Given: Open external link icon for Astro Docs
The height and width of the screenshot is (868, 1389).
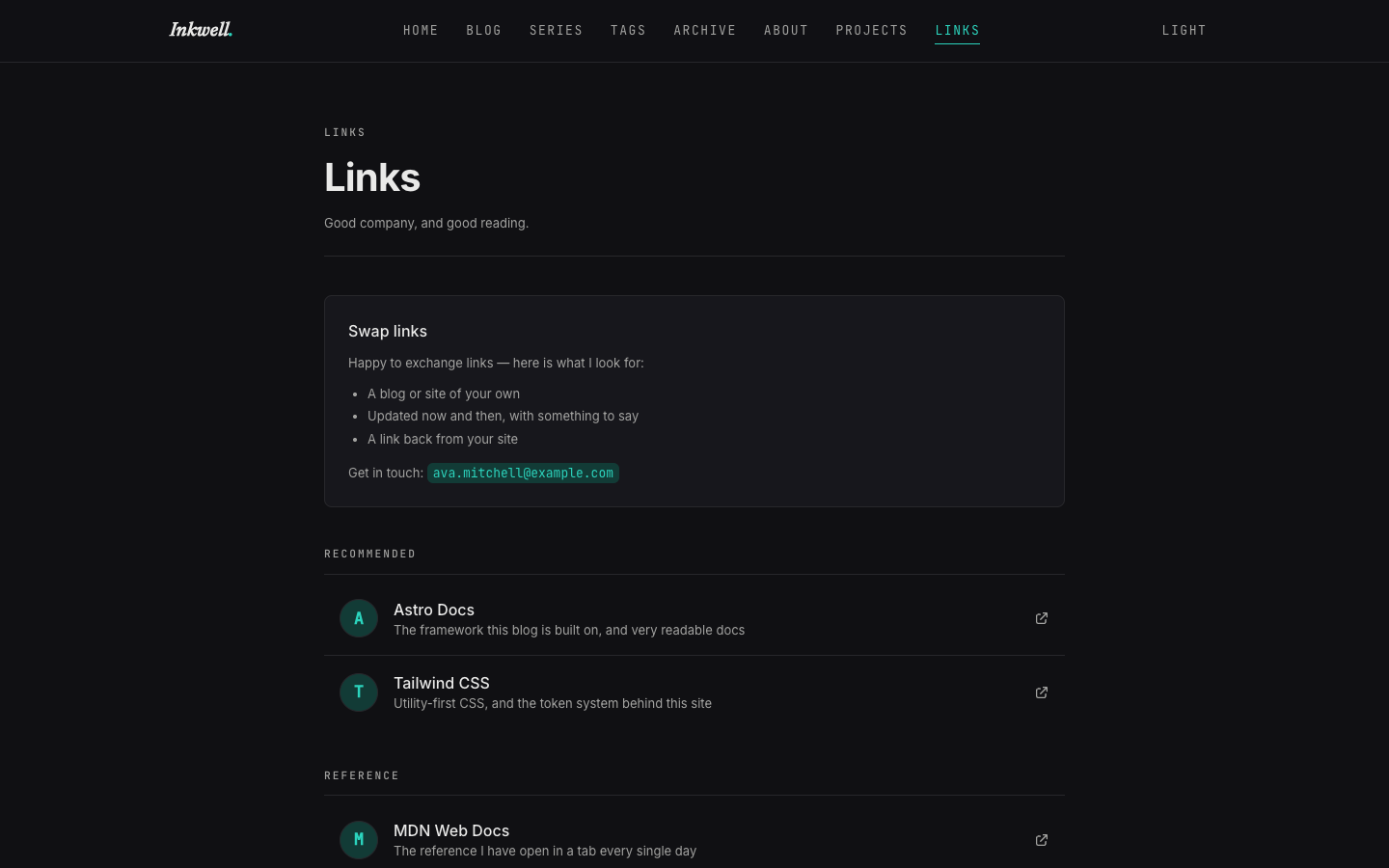Looking at the screenshot, I should [x=1042, y=618].
